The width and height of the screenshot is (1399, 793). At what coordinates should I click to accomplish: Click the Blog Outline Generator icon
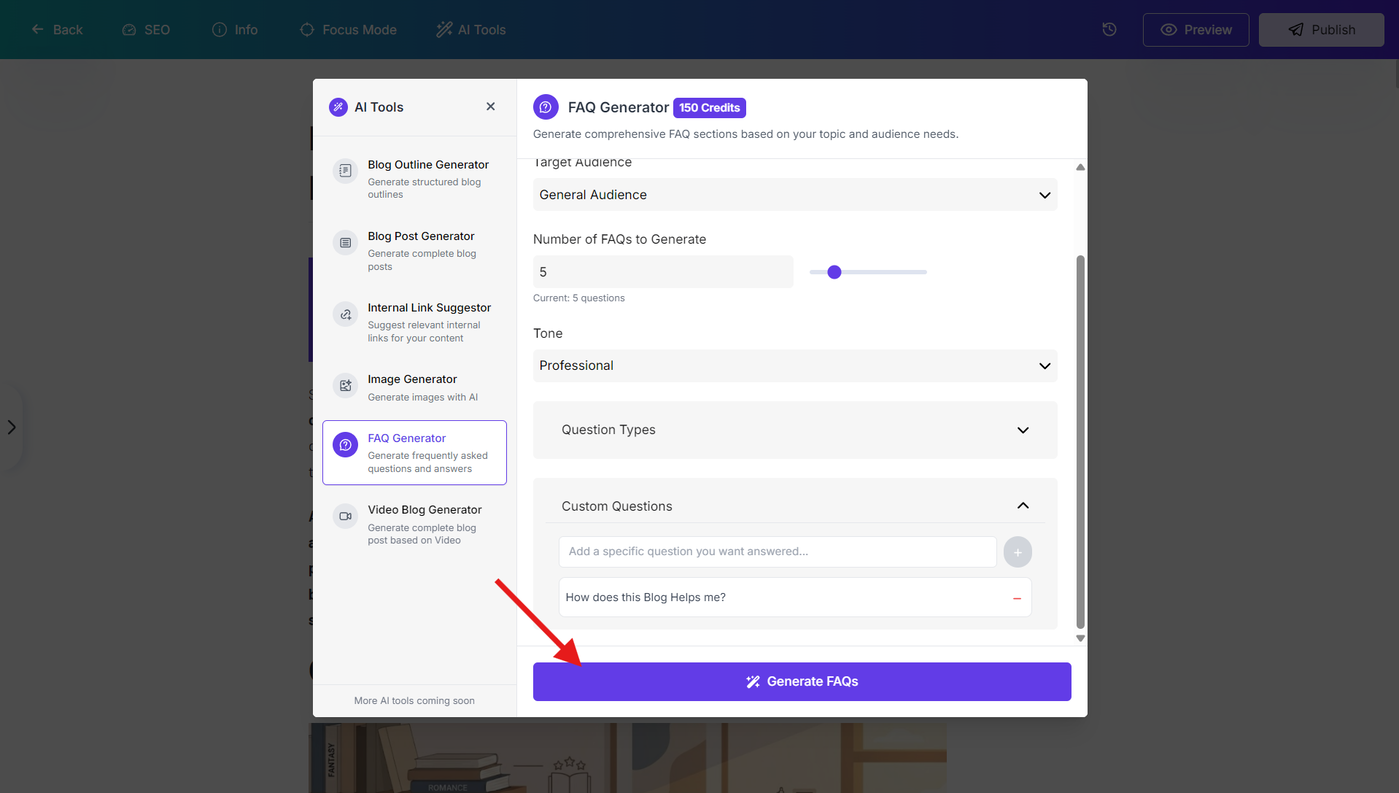click(345, 171)
